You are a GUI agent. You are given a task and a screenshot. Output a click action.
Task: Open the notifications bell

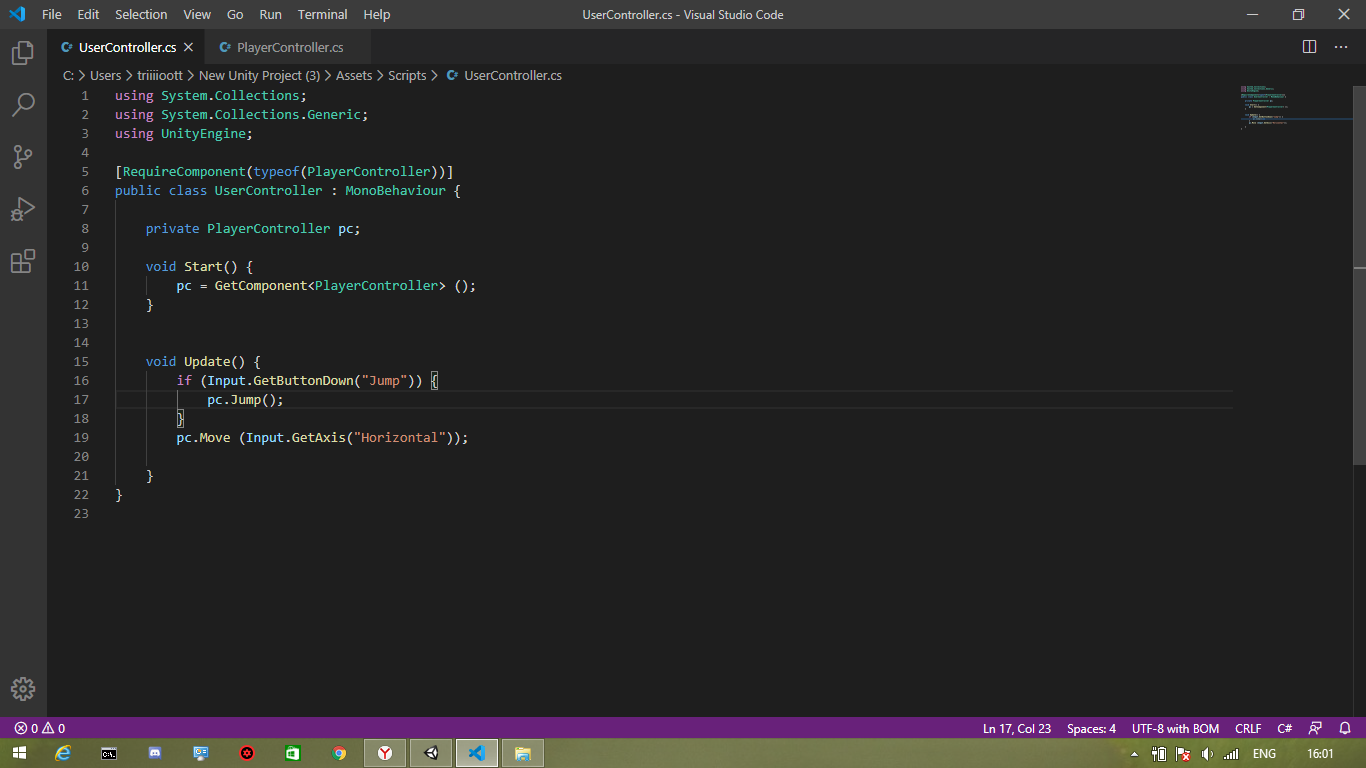coord(1344,728)
